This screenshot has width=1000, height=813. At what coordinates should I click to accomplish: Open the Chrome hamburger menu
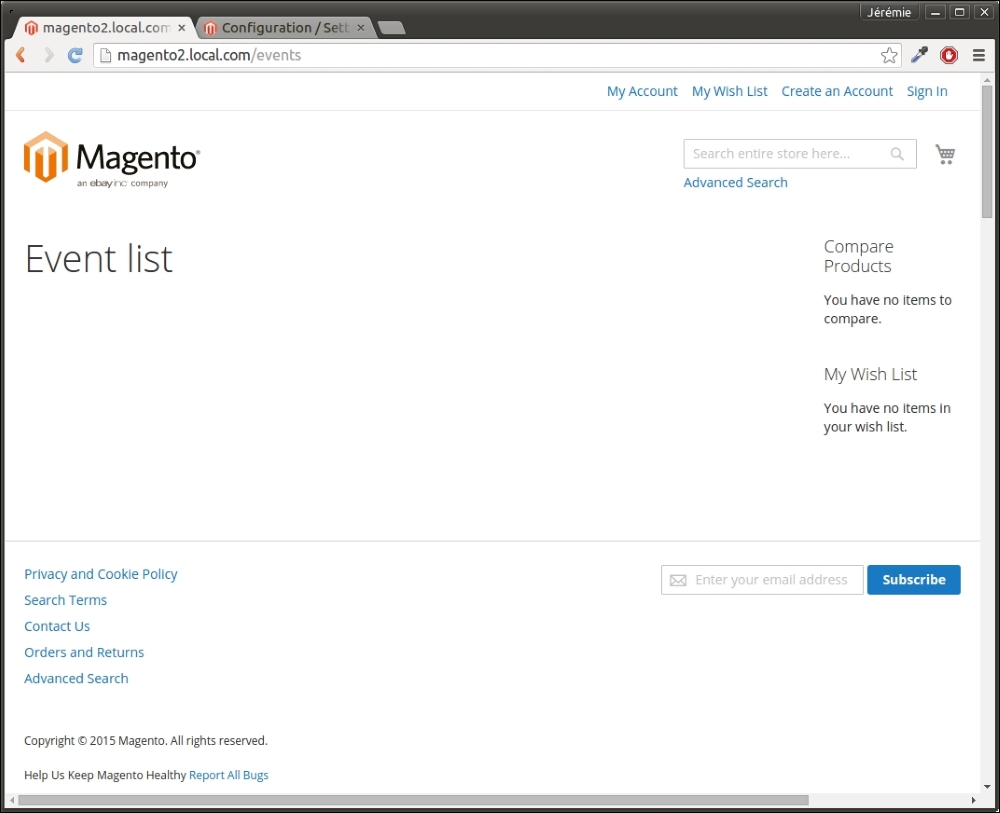pyautogui.click(x=979, y=56)
